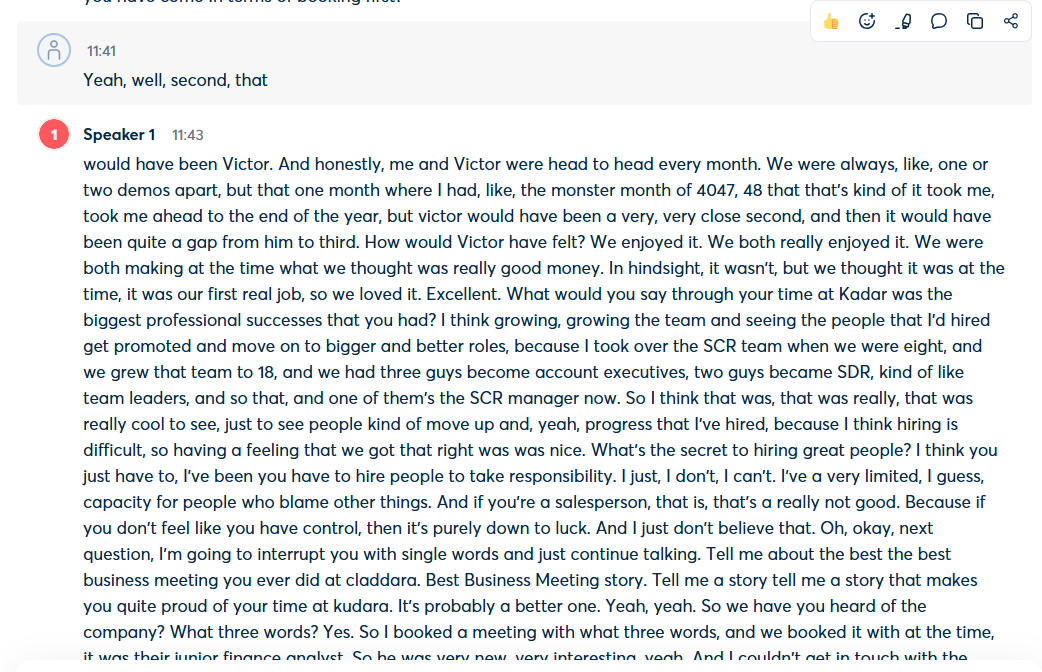Select the highlighter tool icon
Viewport: 1042px width, 672px height.
pyautogui.click(x=903, y=21)
